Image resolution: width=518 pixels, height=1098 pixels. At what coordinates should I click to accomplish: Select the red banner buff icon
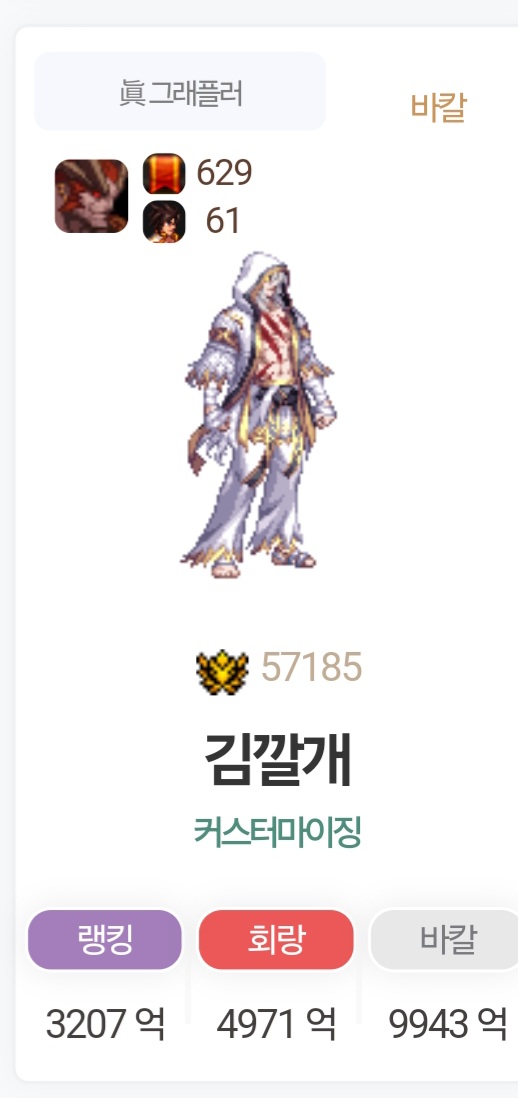pos(164,174)
